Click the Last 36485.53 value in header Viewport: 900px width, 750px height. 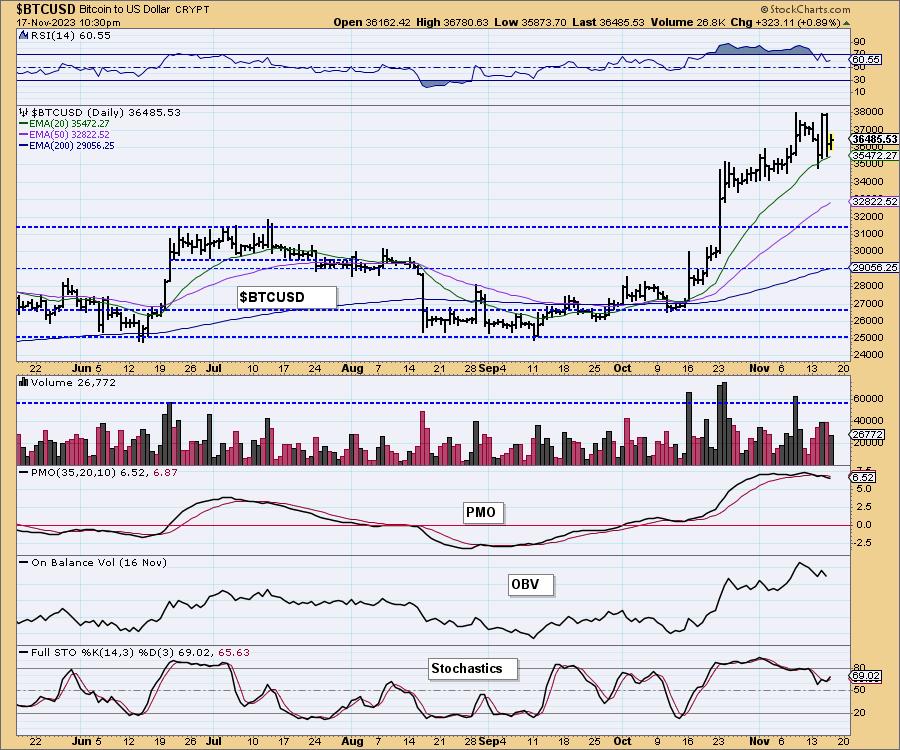pyautogui.click(x=608, y=23)
